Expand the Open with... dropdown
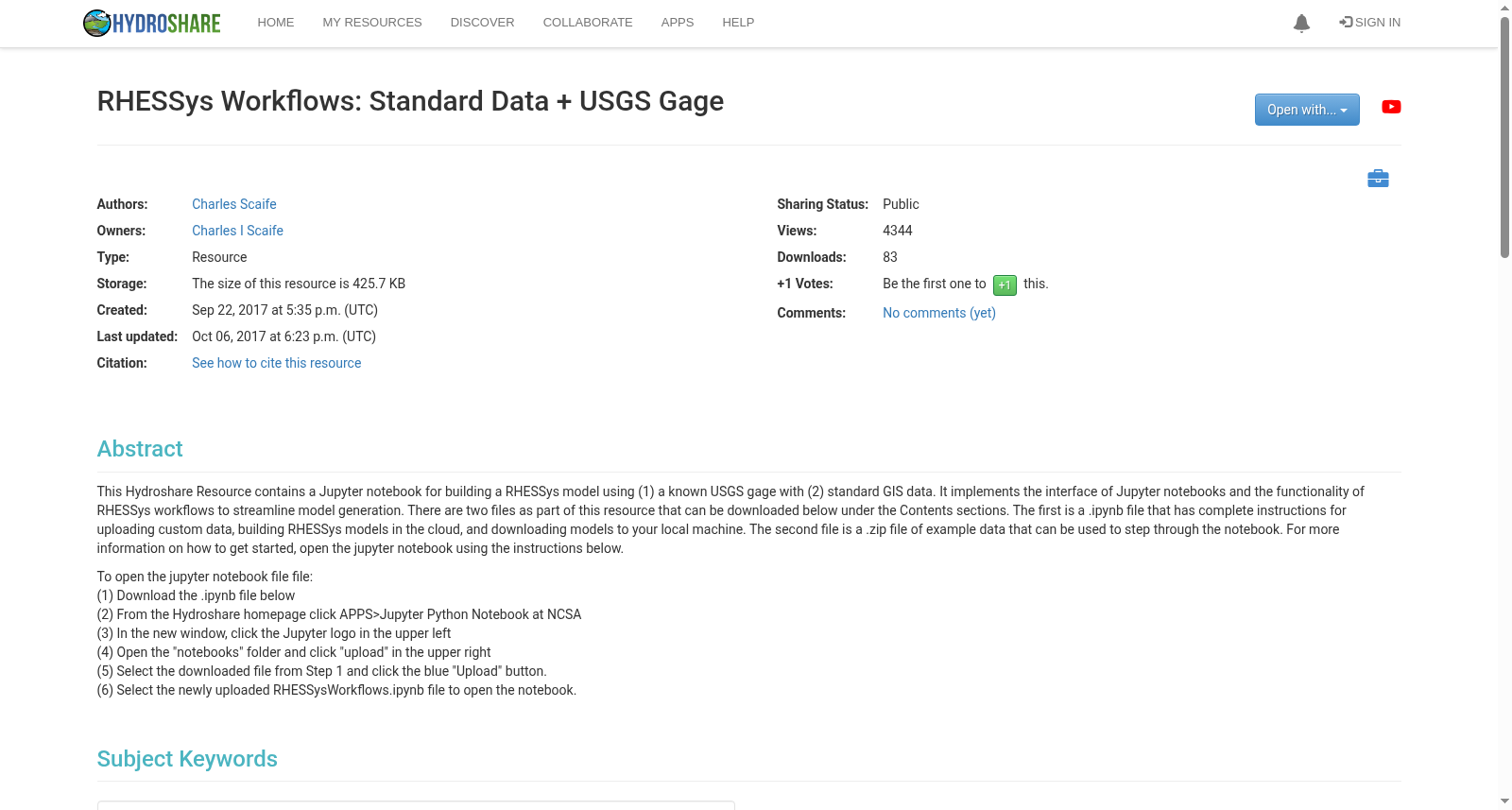The height and width of the screenshot is (810, 1512). click(1307, 110)
